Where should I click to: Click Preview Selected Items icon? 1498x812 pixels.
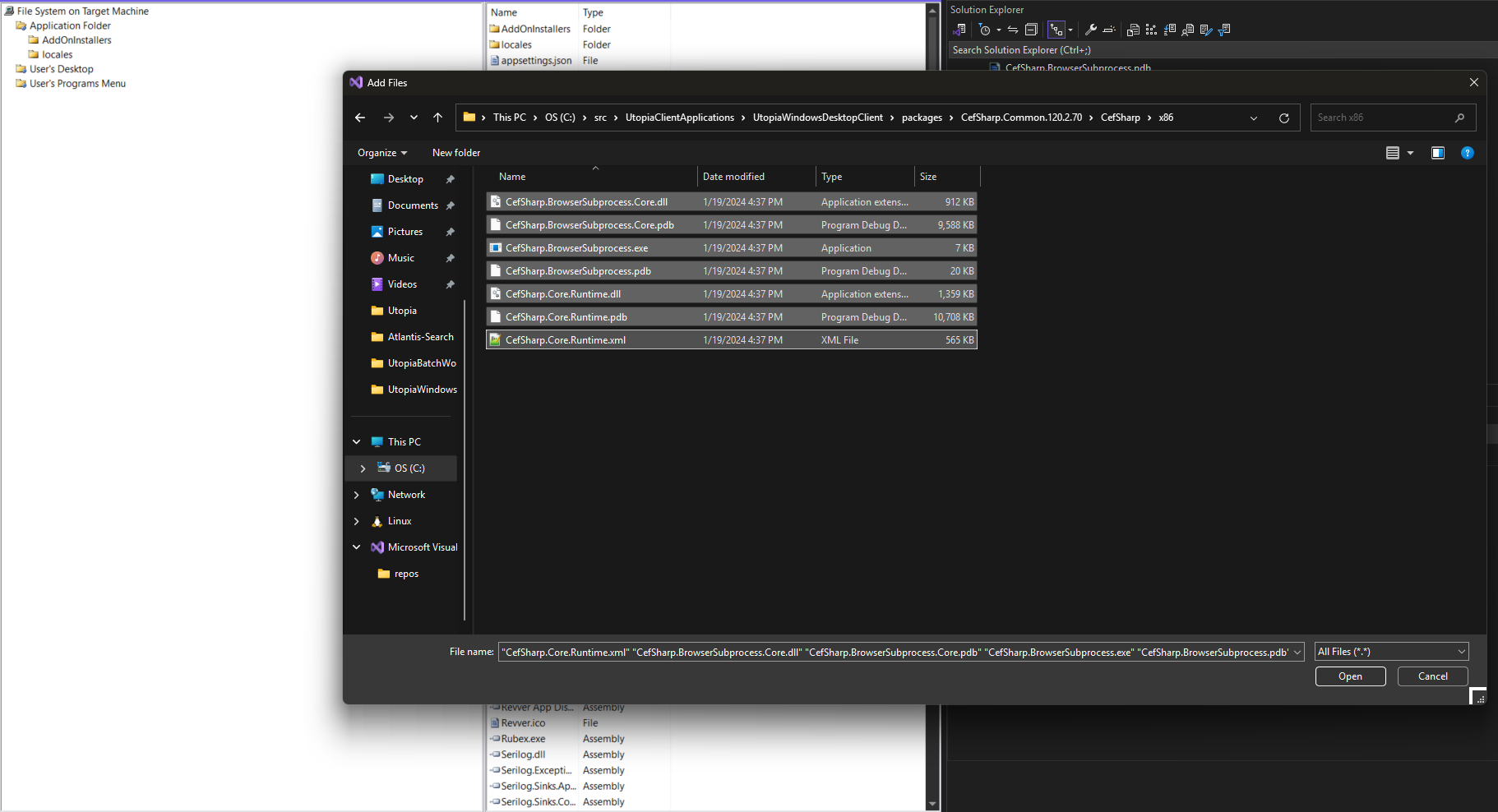tap(1108, 30)
